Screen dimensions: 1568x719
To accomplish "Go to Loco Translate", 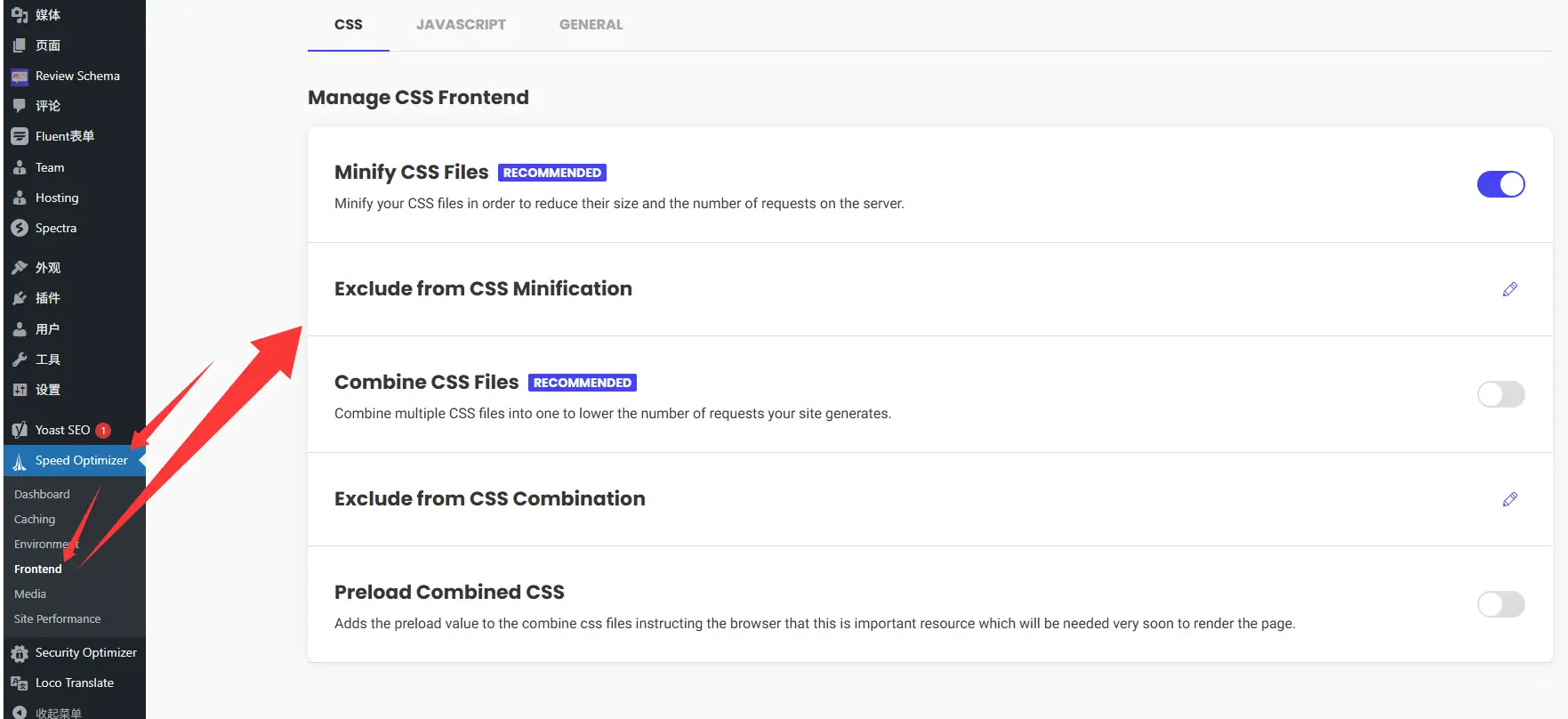I will click(75, 683).
